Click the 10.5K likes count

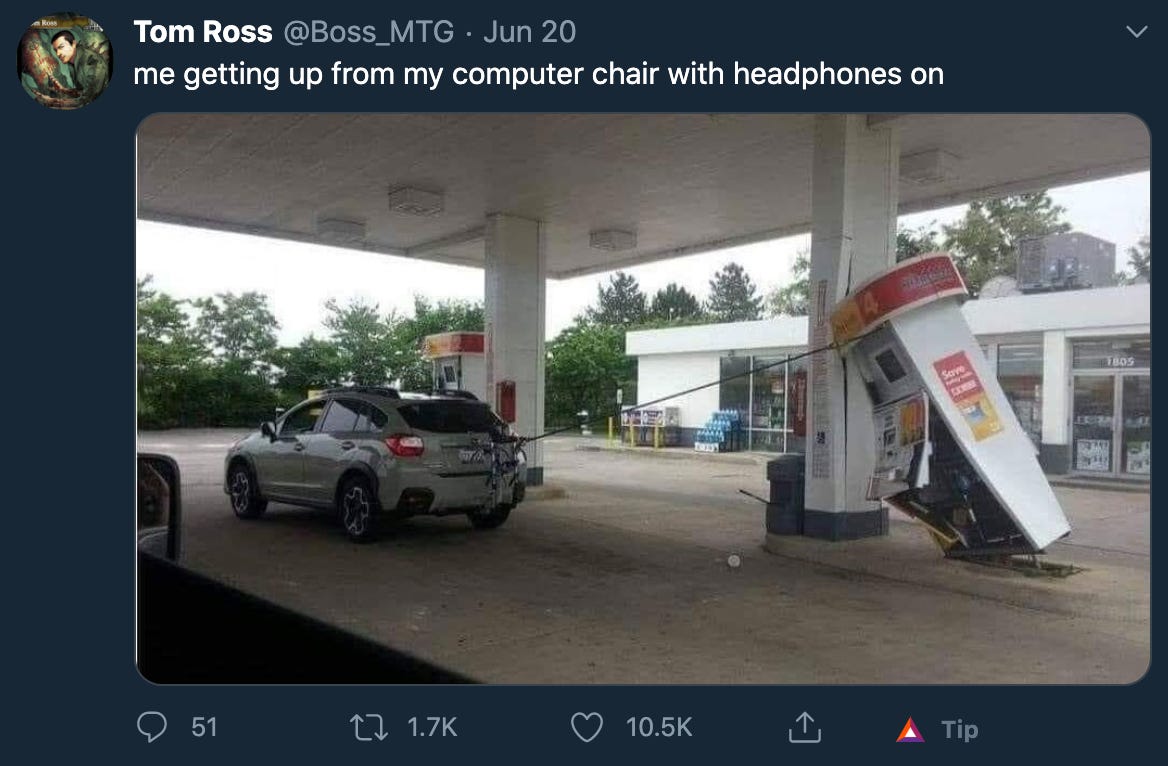tap(659, 727)
